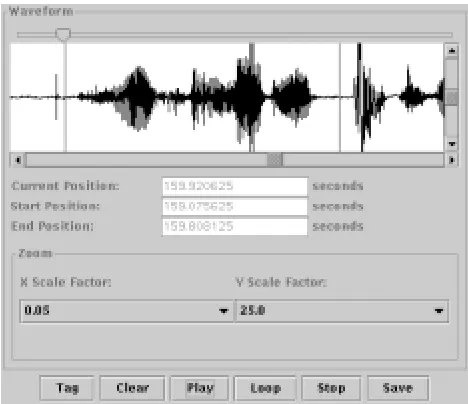Halt playback with the Stop button

tap(331, 388)
